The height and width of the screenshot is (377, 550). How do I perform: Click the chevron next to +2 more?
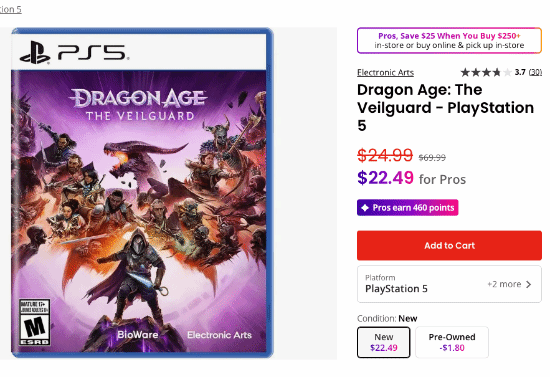529,284
